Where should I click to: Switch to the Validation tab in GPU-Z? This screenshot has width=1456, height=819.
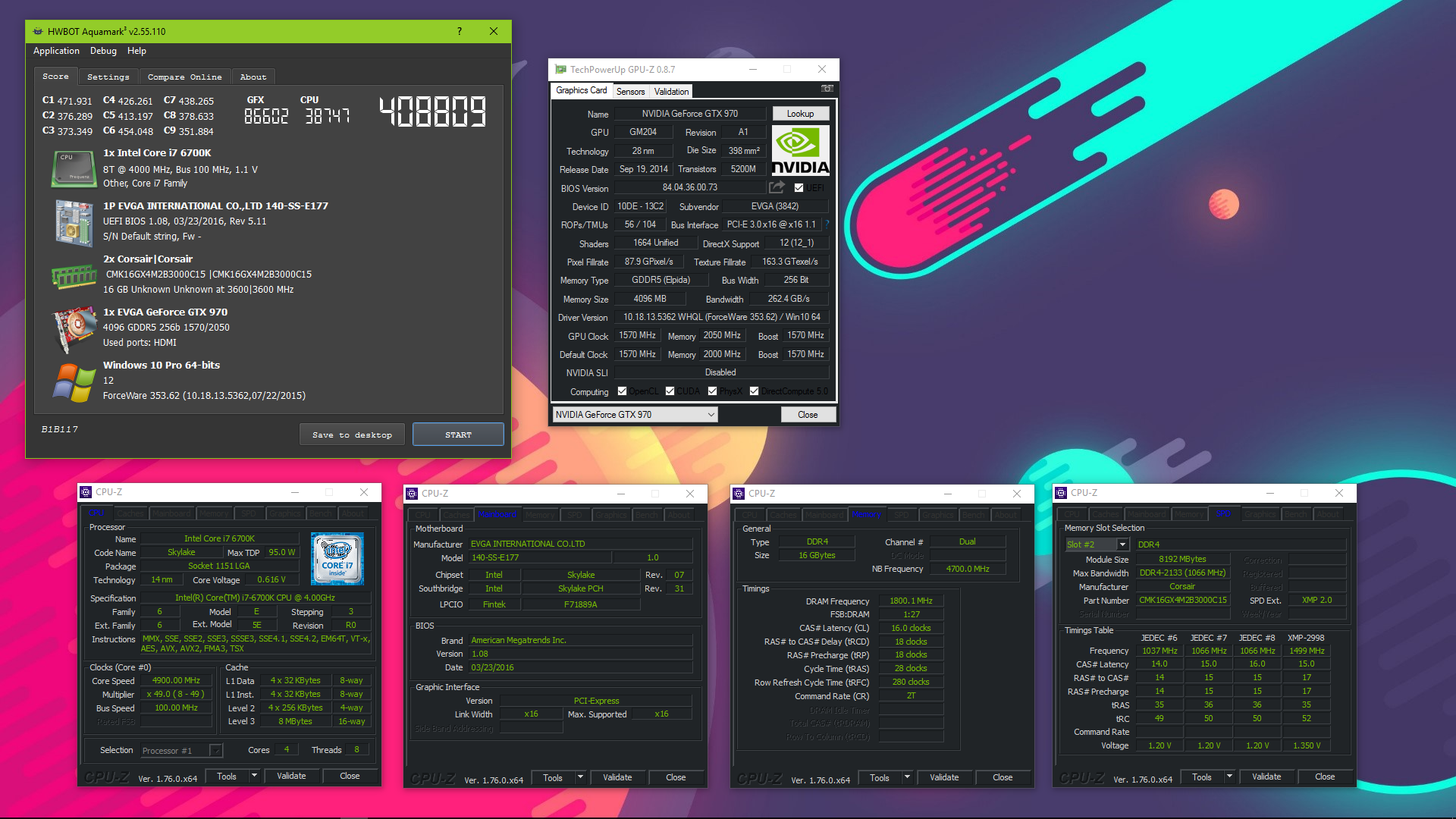tap(671, 92)
